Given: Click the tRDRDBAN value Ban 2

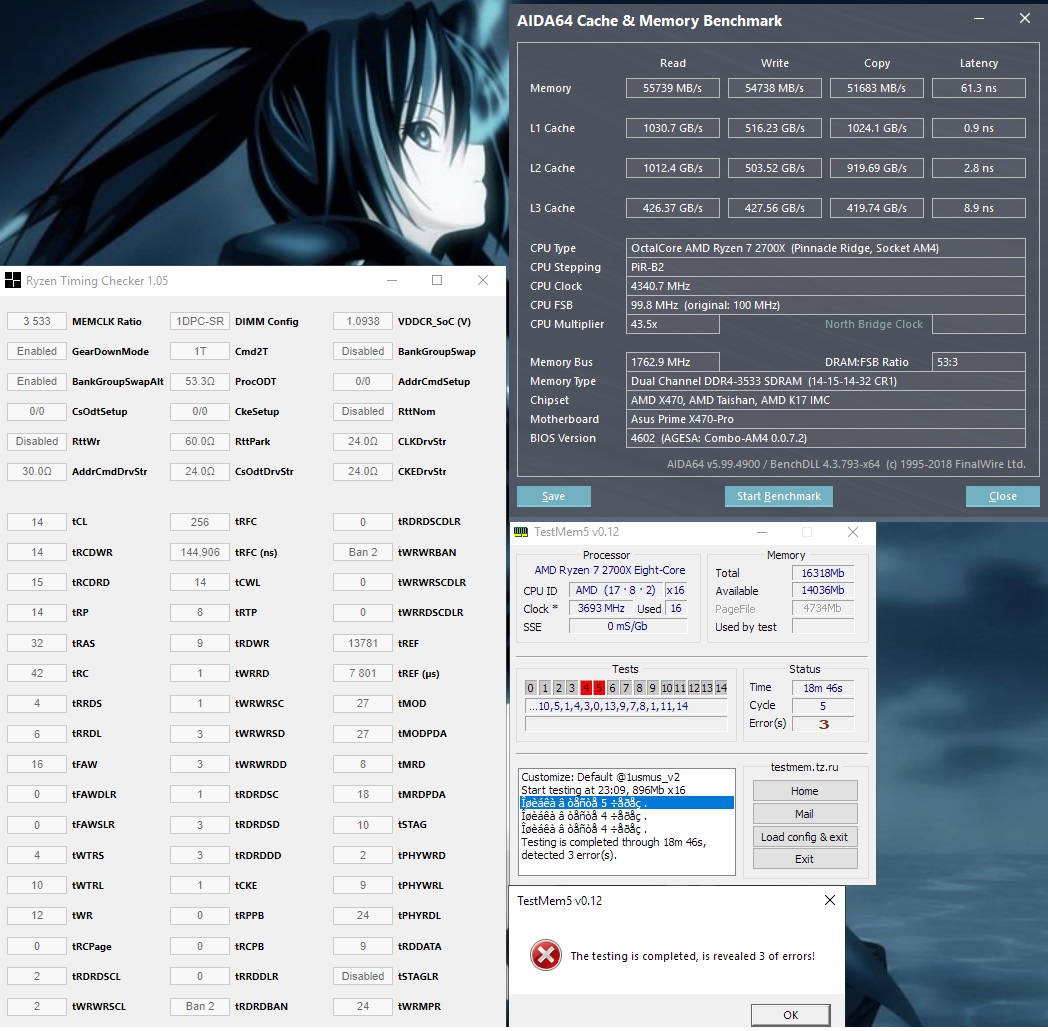Looking at the screenshot, I should click(200, 1006).
